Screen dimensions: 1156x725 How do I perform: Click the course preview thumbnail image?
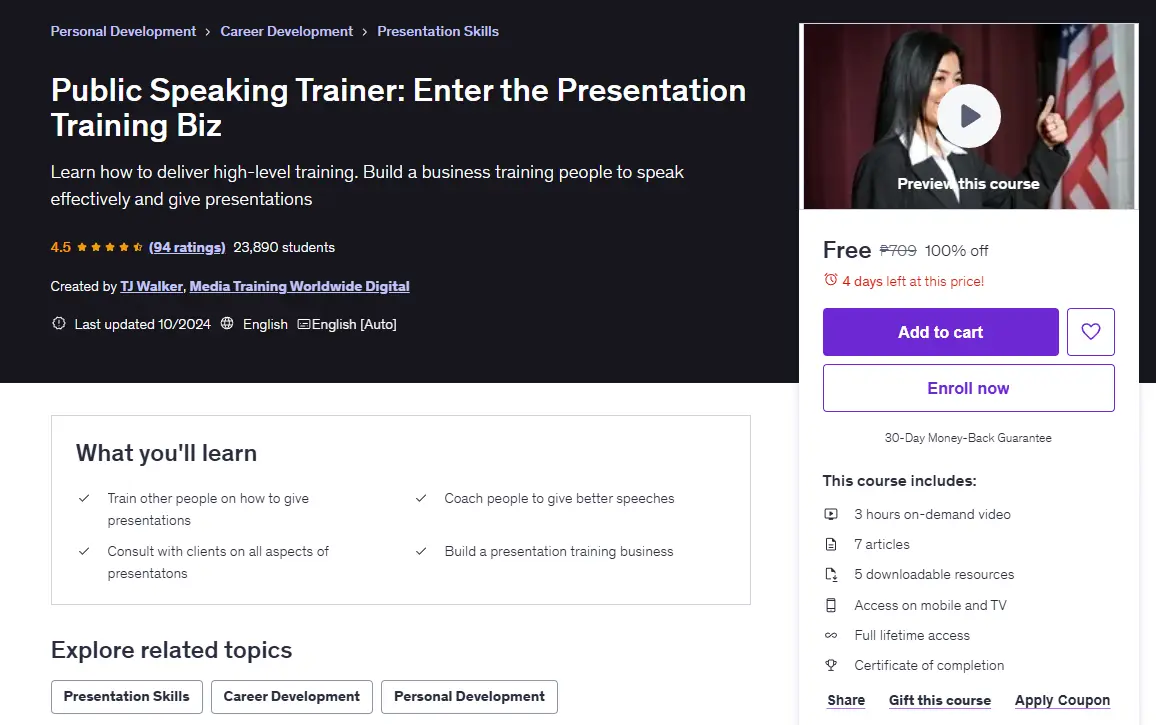pos(969,116)
